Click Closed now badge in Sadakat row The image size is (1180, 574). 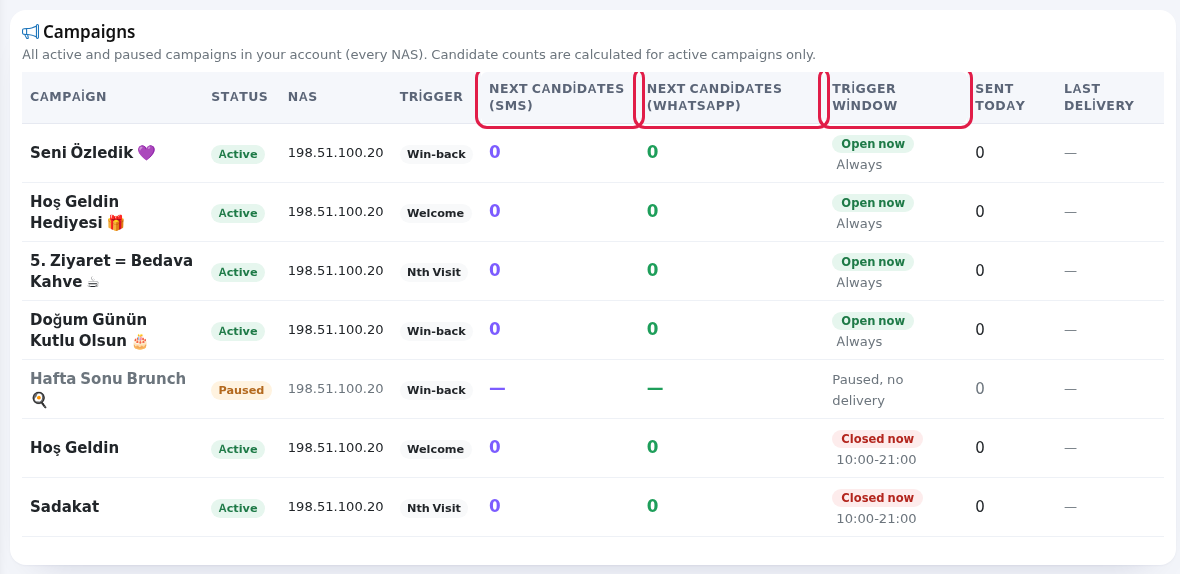coord(877,497)
